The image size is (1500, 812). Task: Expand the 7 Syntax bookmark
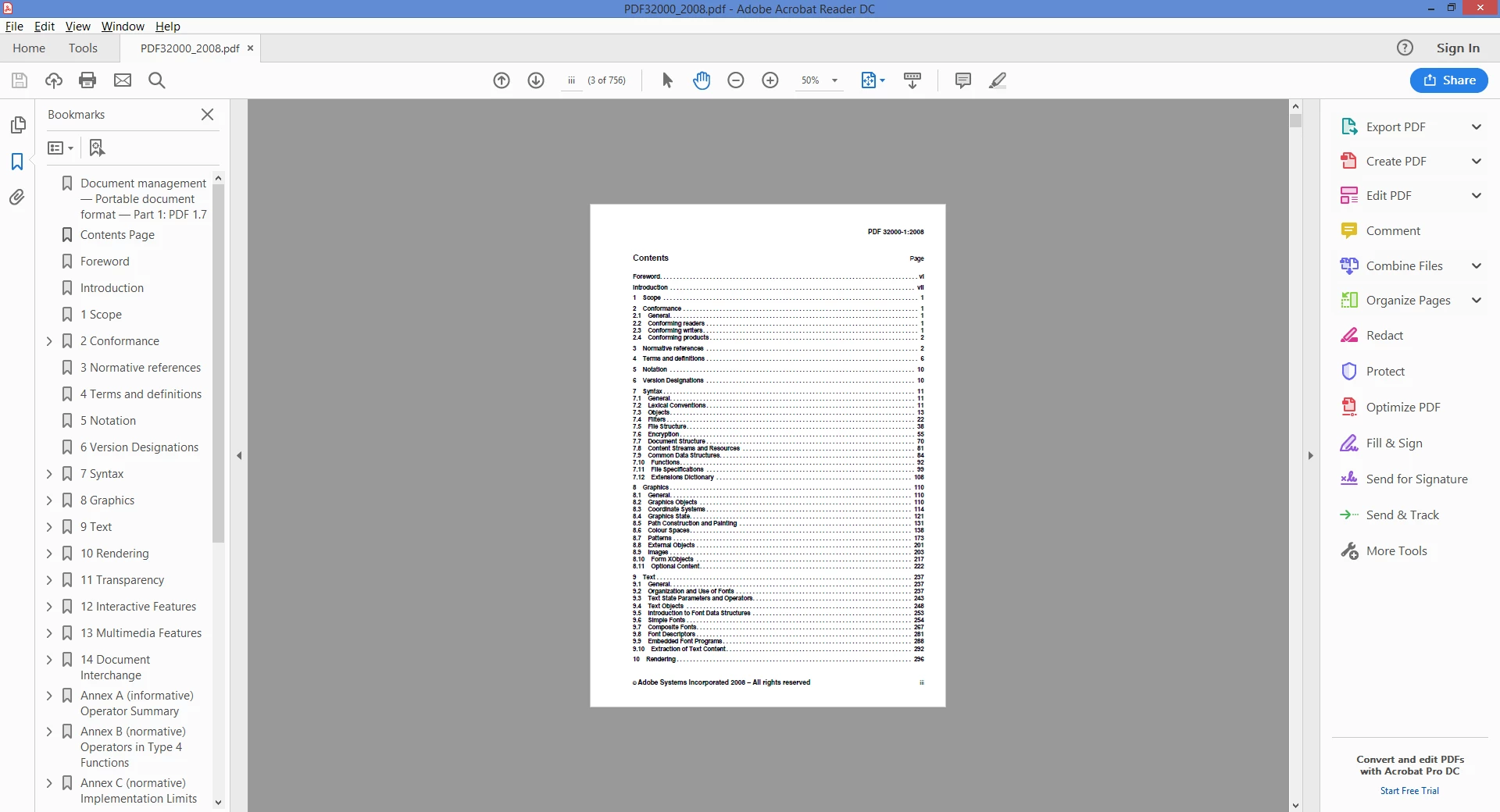pos(49,474)
